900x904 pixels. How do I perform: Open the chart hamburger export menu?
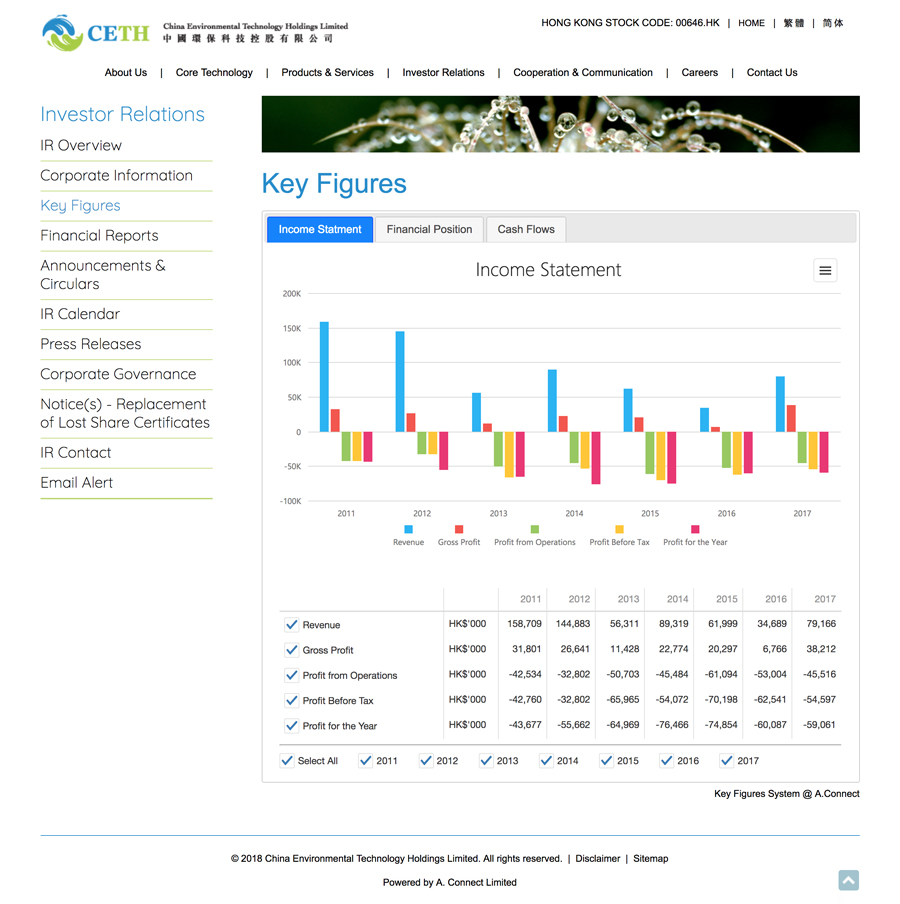[x=824, y=270]
